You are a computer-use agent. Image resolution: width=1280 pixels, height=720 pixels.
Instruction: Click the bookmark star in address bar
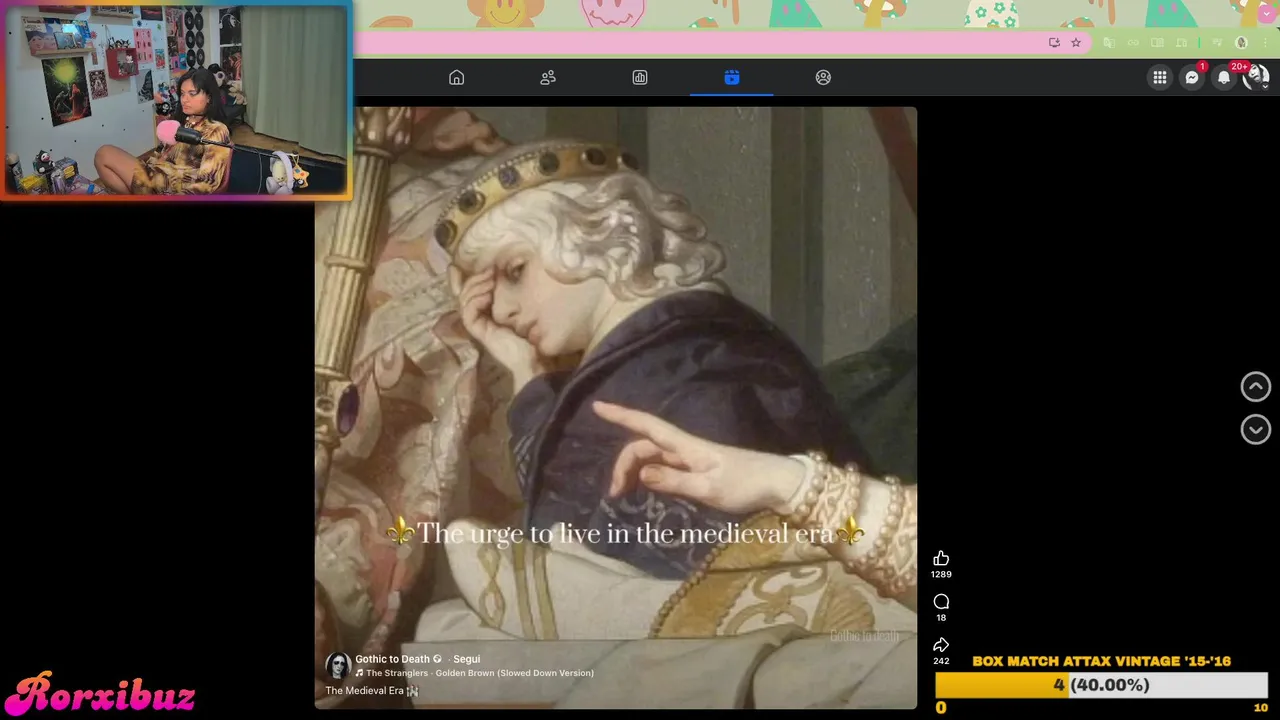pyautogui.click(x=1076, y=43)
